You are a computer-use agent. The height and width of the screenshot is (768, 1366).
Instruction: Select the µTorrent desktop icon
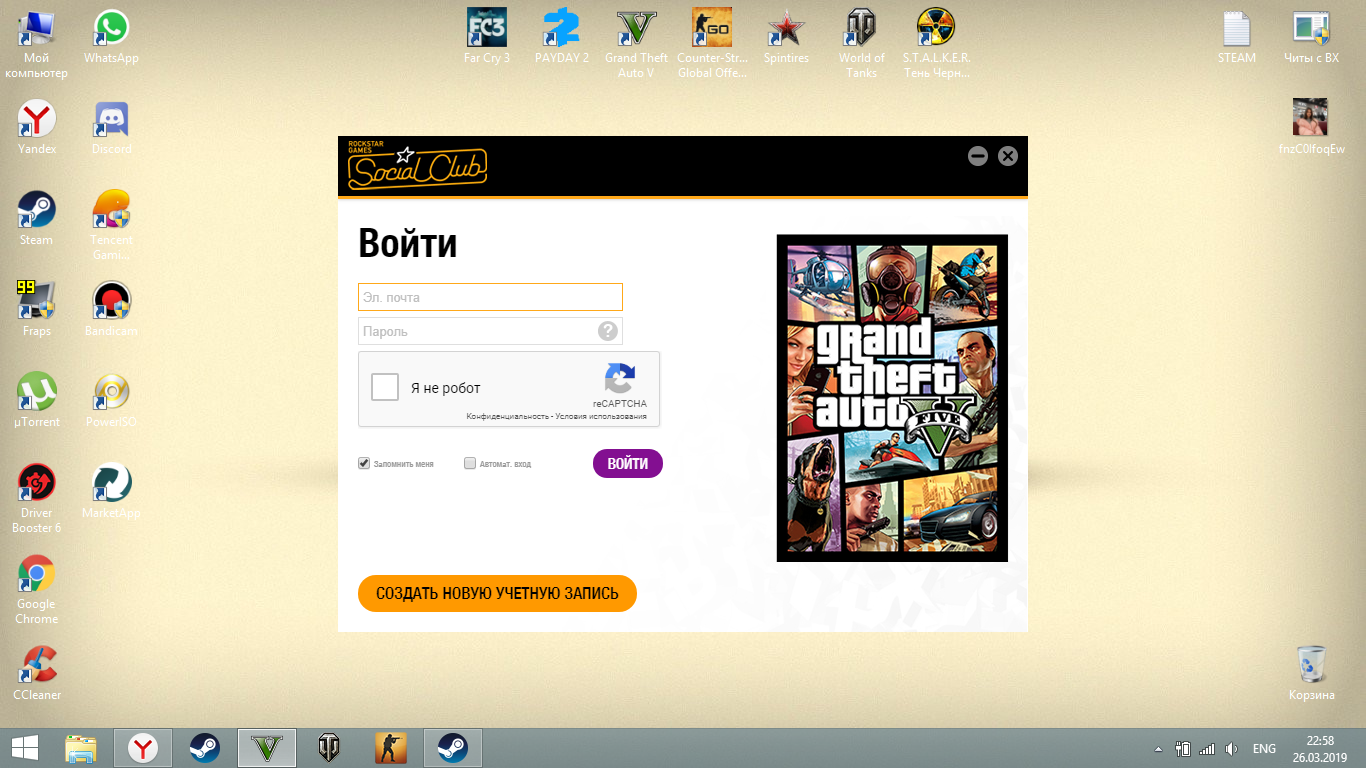tap(37, 401)
